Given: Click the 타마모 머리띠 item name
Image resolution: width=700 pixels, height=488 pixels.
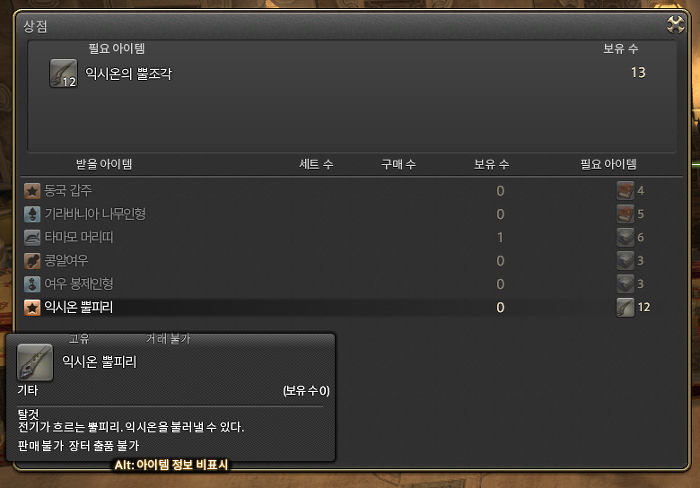Looking at the screenshot, I should click(x=79, y=237).
